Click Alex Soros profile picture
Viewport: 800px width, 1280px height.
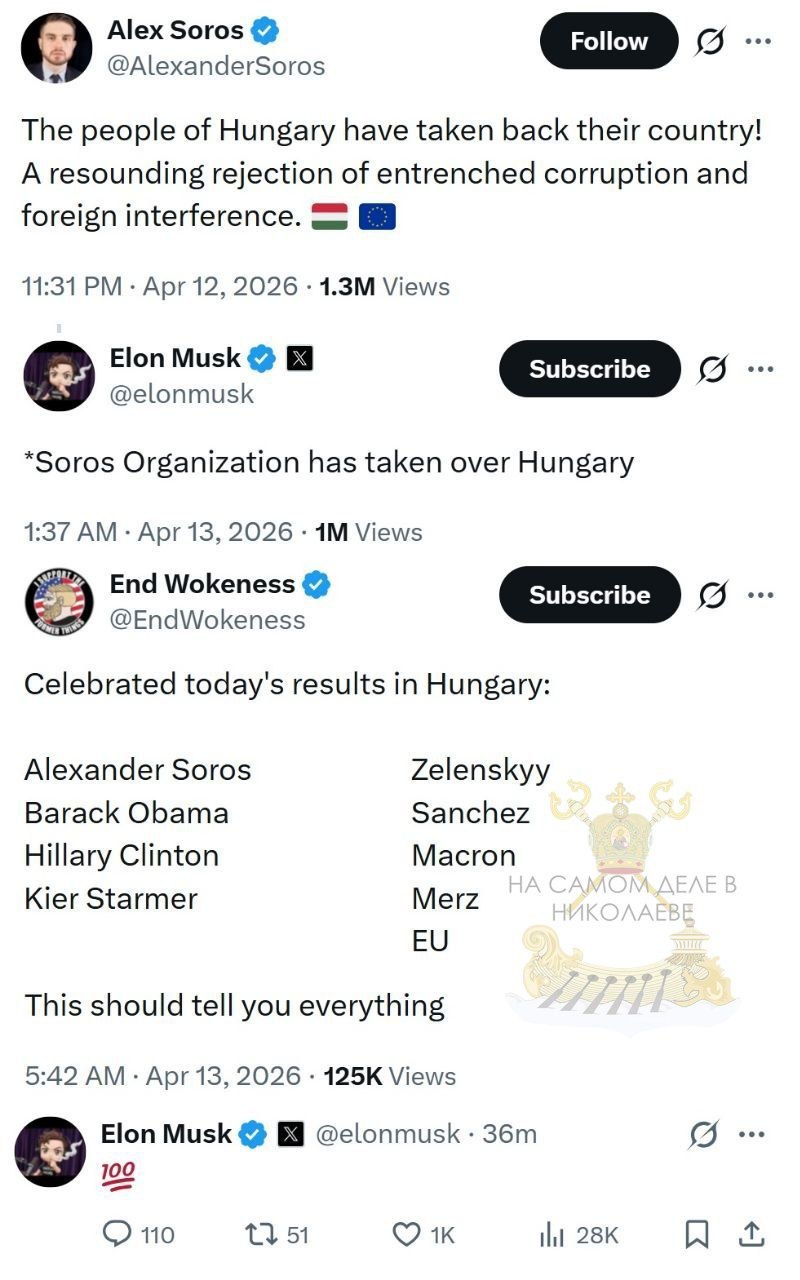click(55, 47)
